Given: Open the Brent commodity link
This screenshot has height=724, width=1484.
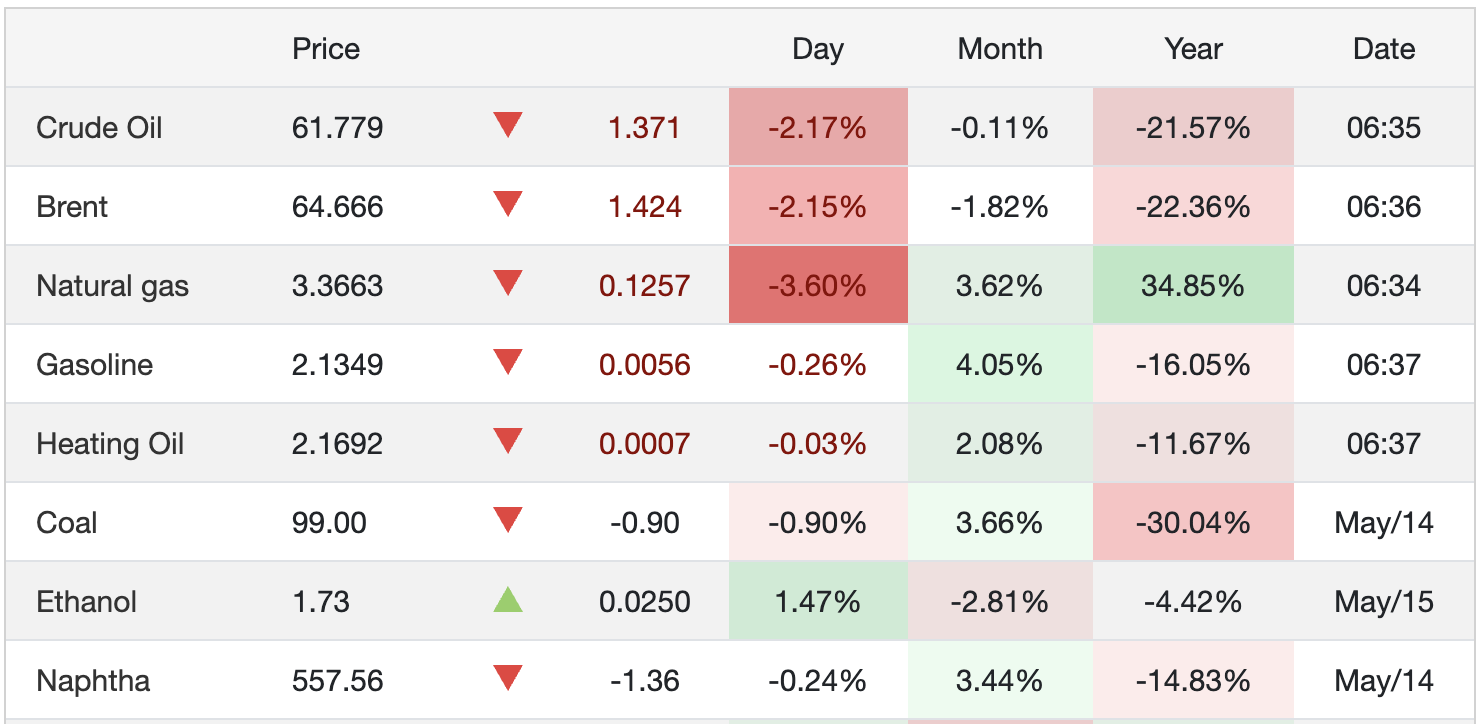Looking at the screenshot, I should pyautogui.click(x=72, y=207).
